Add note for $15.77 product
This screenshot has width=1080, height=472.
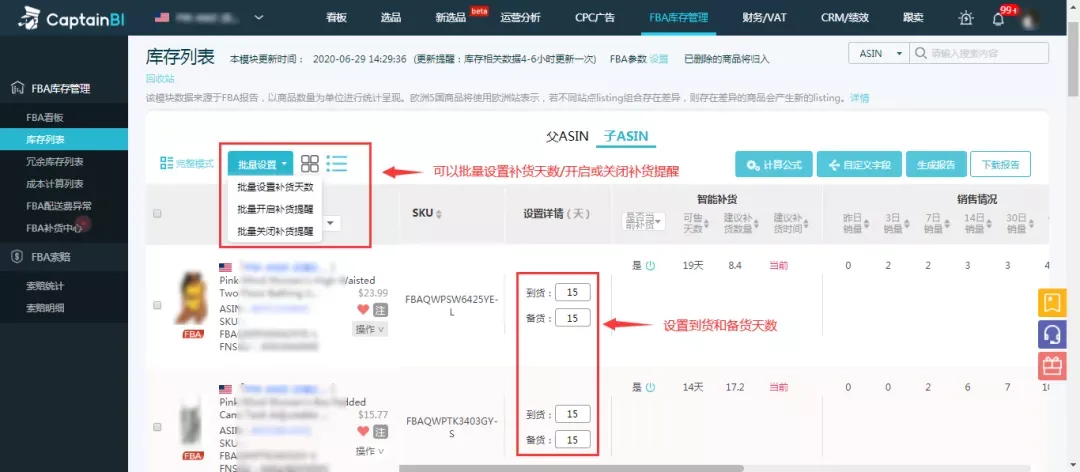pos(381,431)
